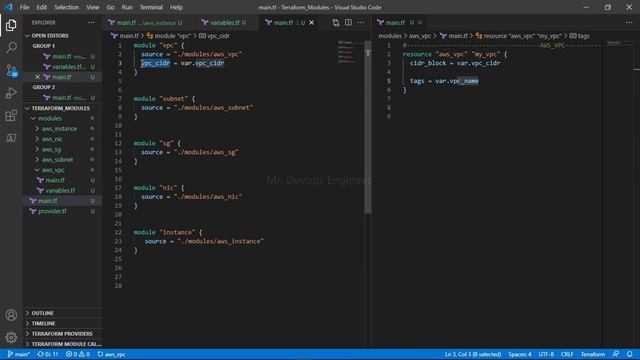The image size is (640, 360).
Task: Click the aws_vpc item in status bar
Action: [111, 354]
